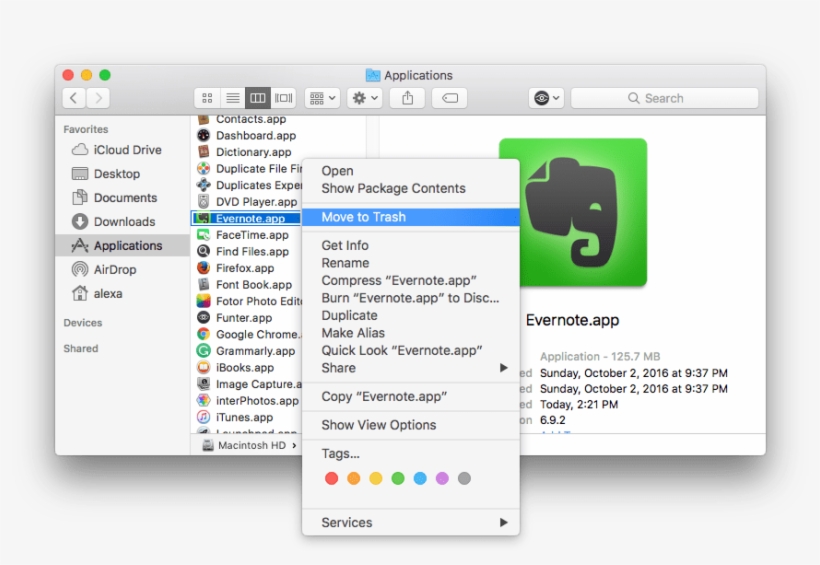Expand the Services submenu
This screenshot has height=565, width=820.
click(411, 522)
